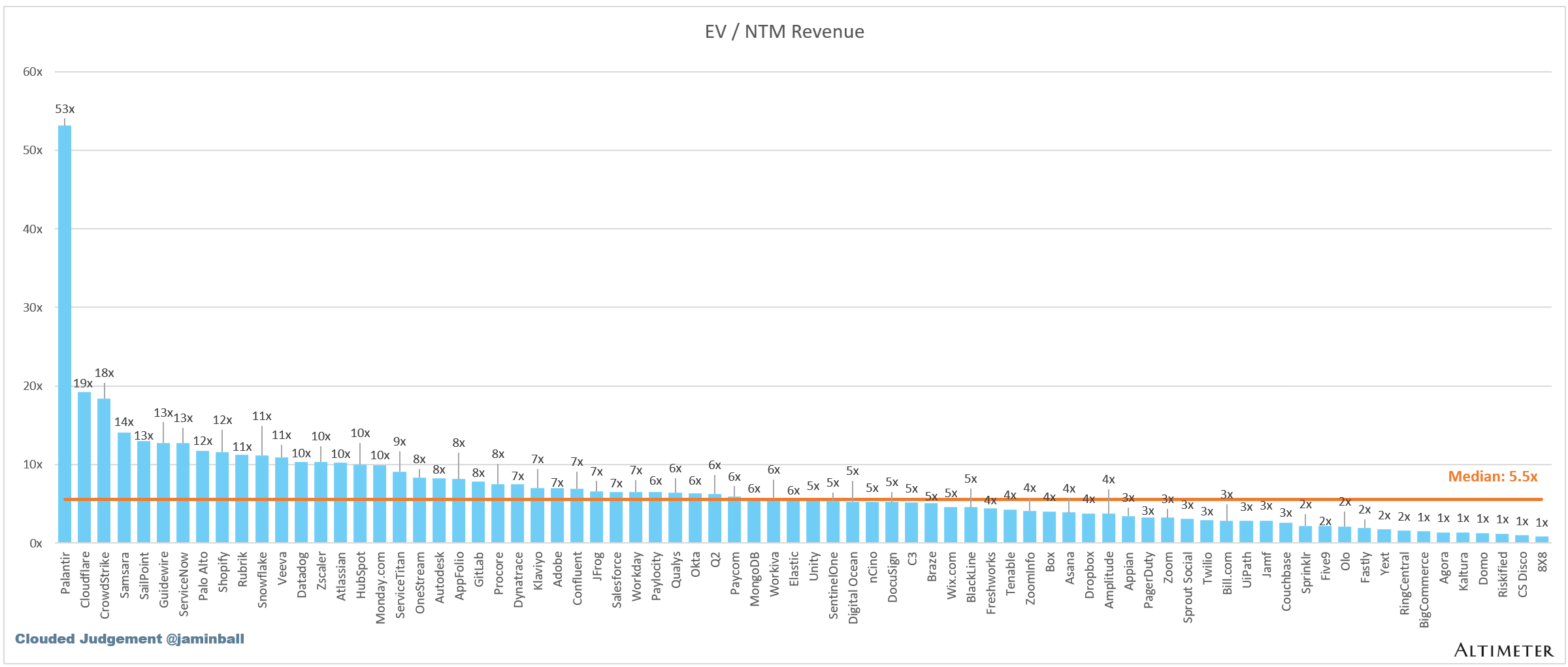Click the 'Digital Ocean' axis label

[853, 588]
